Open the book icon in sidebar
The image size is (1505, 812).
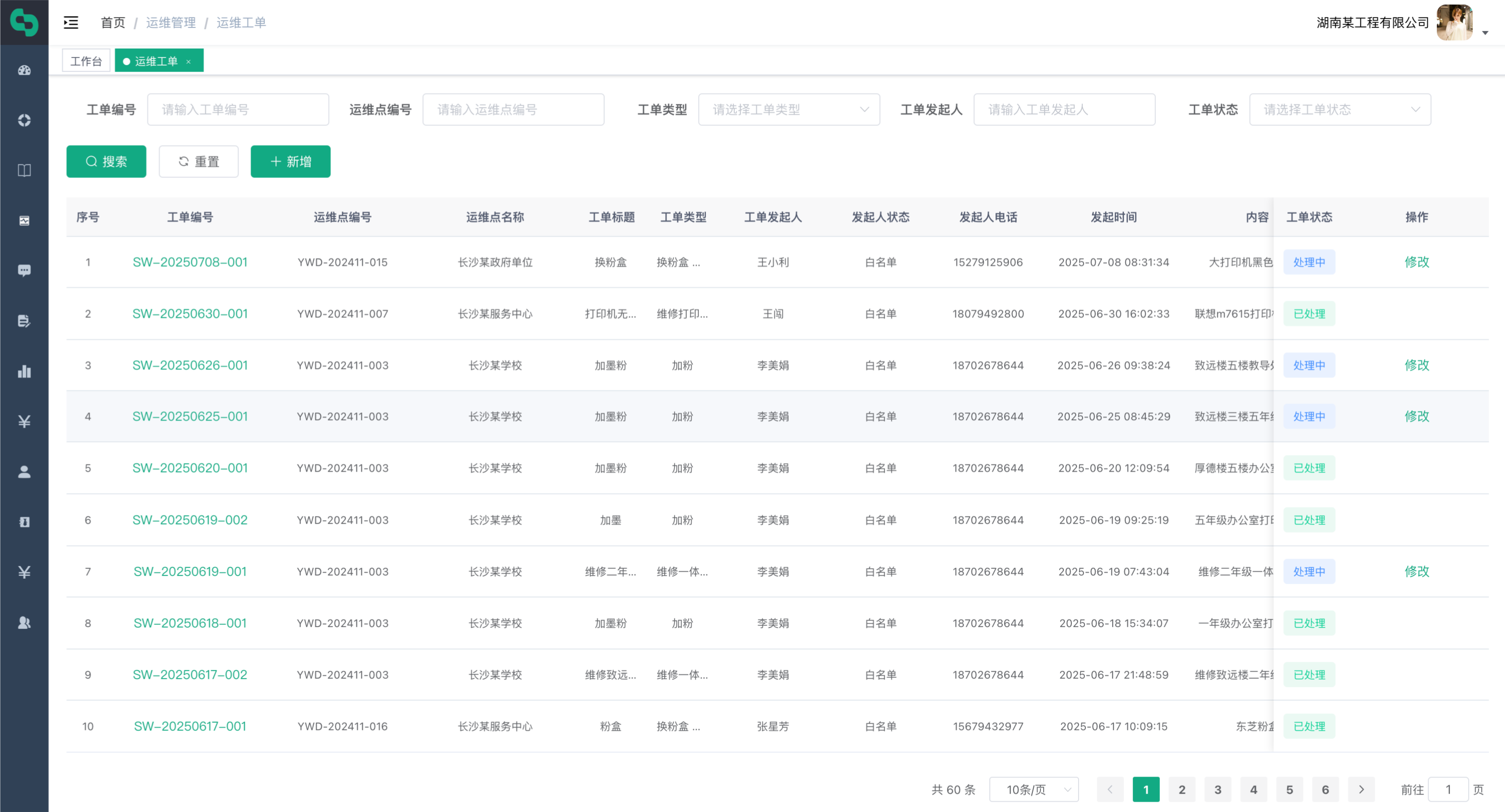point(24,170)
